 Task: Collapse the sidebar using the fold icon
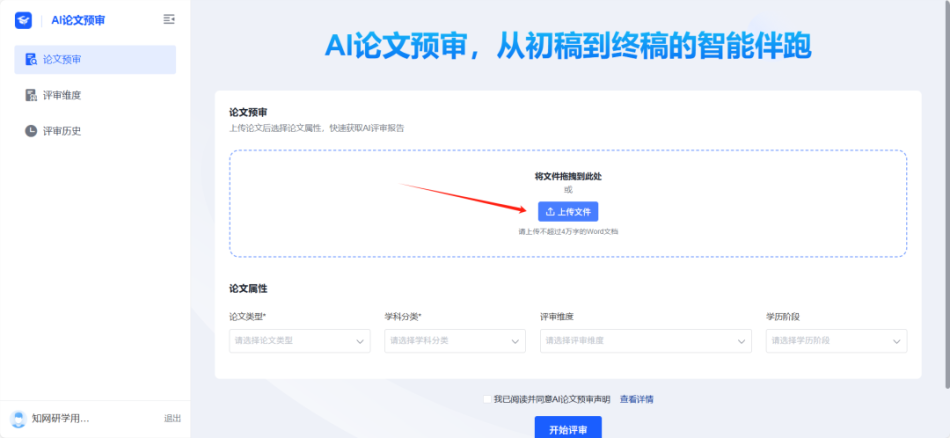[x=168, y=20]
